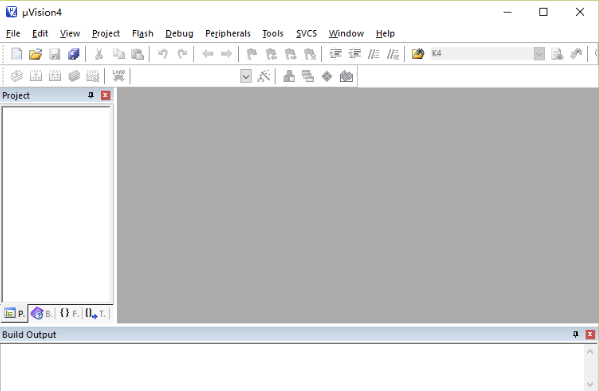Switch to the Books tab
The width and height of the screenshot is (599, 391).
click(42, 314)
